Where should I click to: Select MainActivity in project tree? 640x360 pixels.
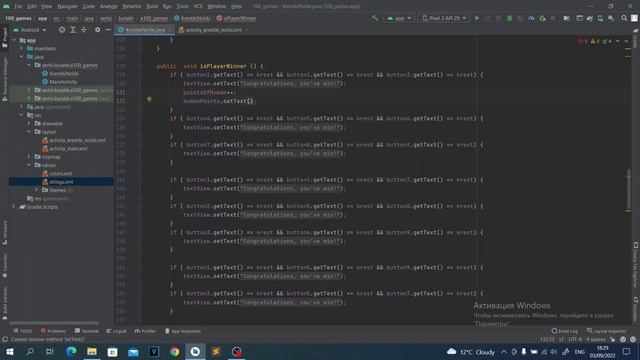[59, 82]
